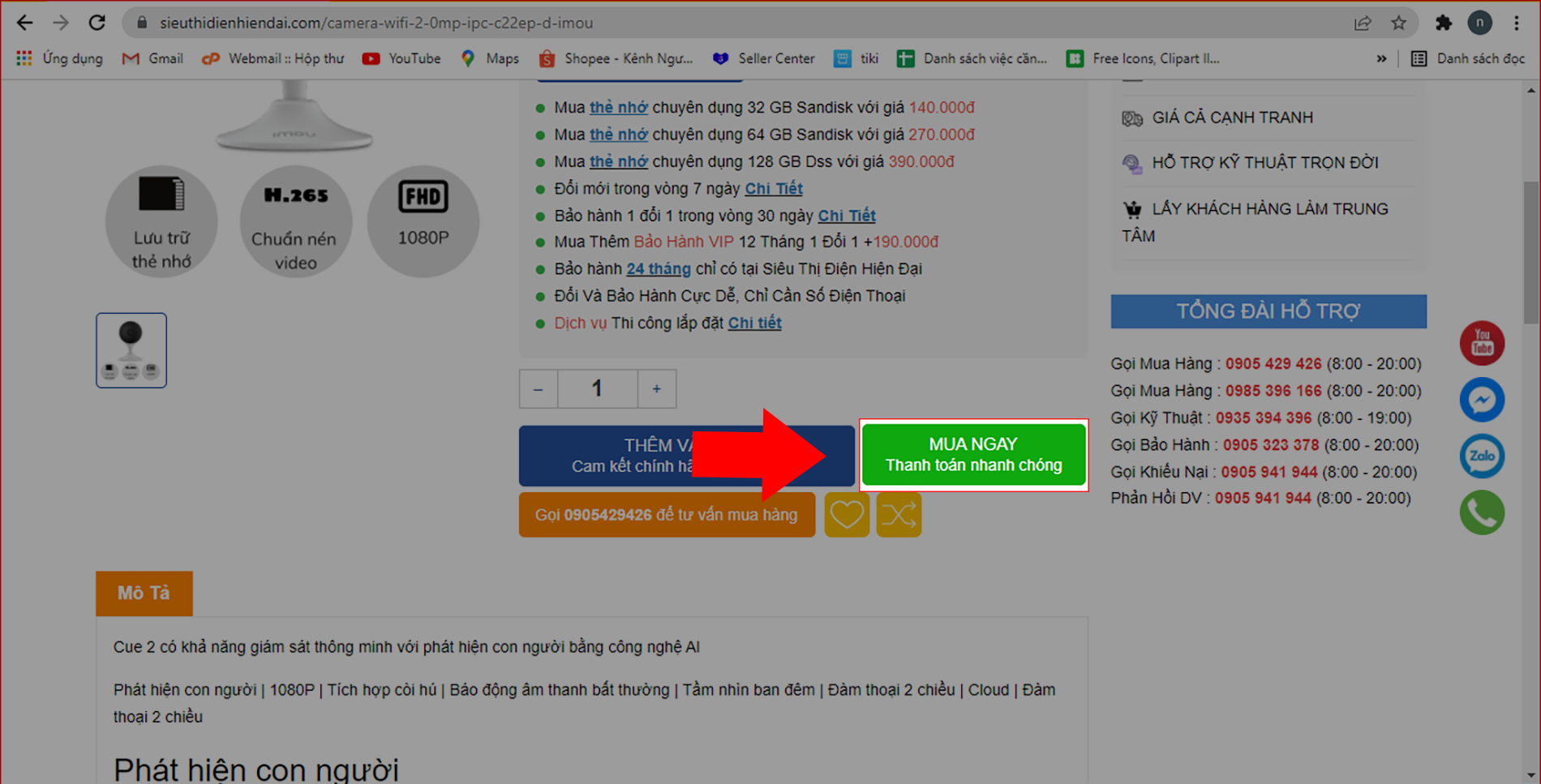Open the floating Messenger chat icon
This screenshot has height=784, width=1541.
tap(1482, 400)
